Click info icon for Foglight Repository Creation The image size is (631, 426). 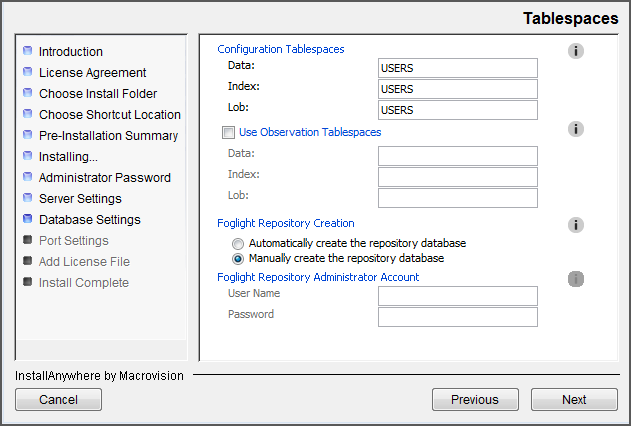click(575, 225)
